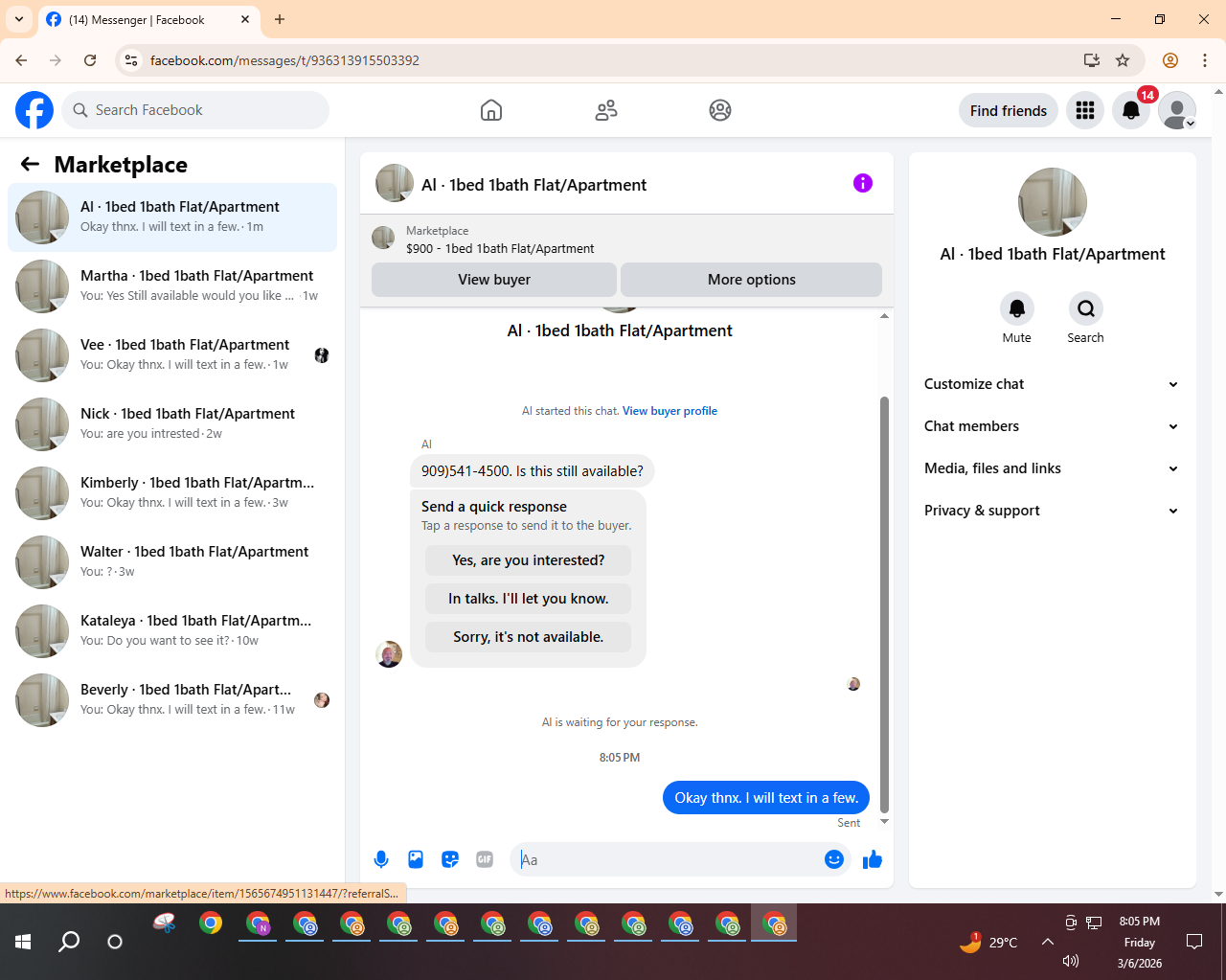The width and height of the screenshot is (1226, 980).
Task: Open the Vee conversation
Action: pyautogui.click(x=172, y=355)
